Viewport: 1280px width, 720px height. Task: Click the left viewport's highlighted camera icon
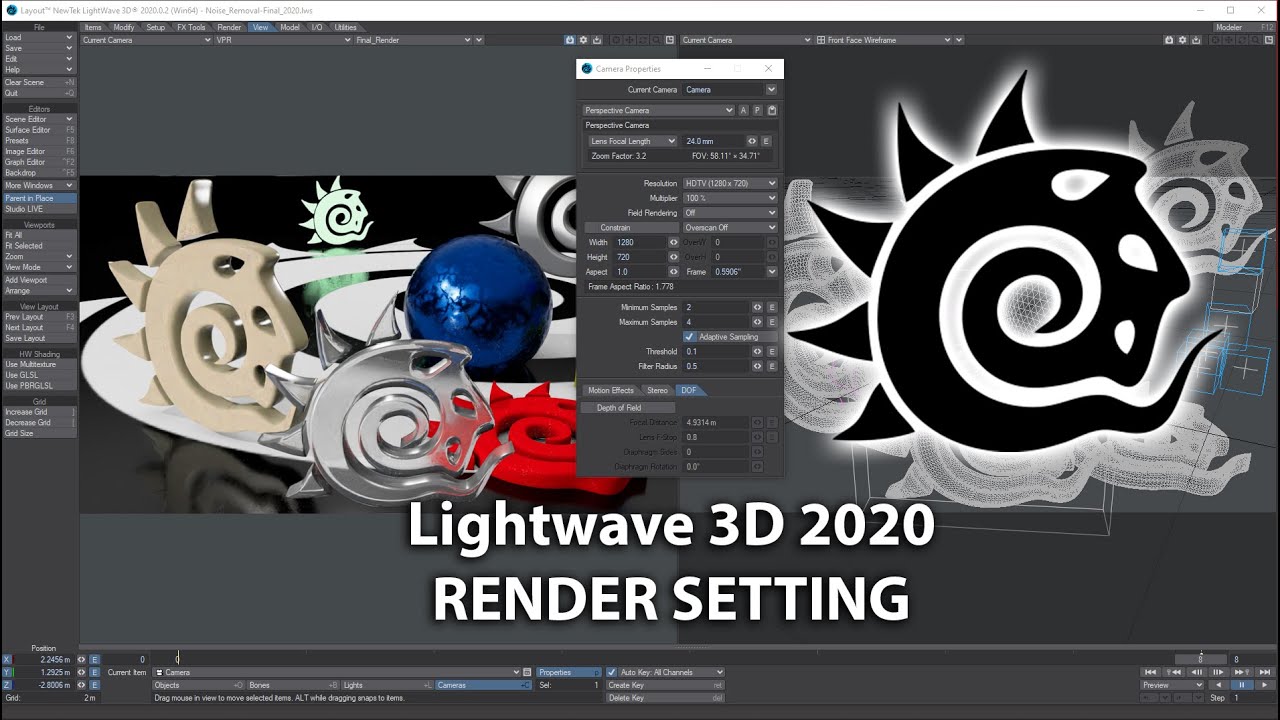[x=570, y=40]
